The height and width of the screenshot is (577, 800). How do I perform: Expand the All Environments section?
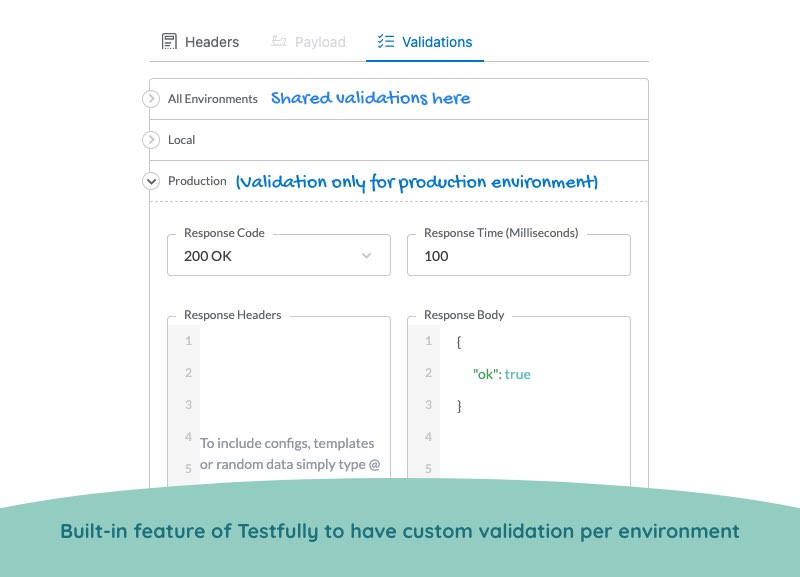(151, 98)
